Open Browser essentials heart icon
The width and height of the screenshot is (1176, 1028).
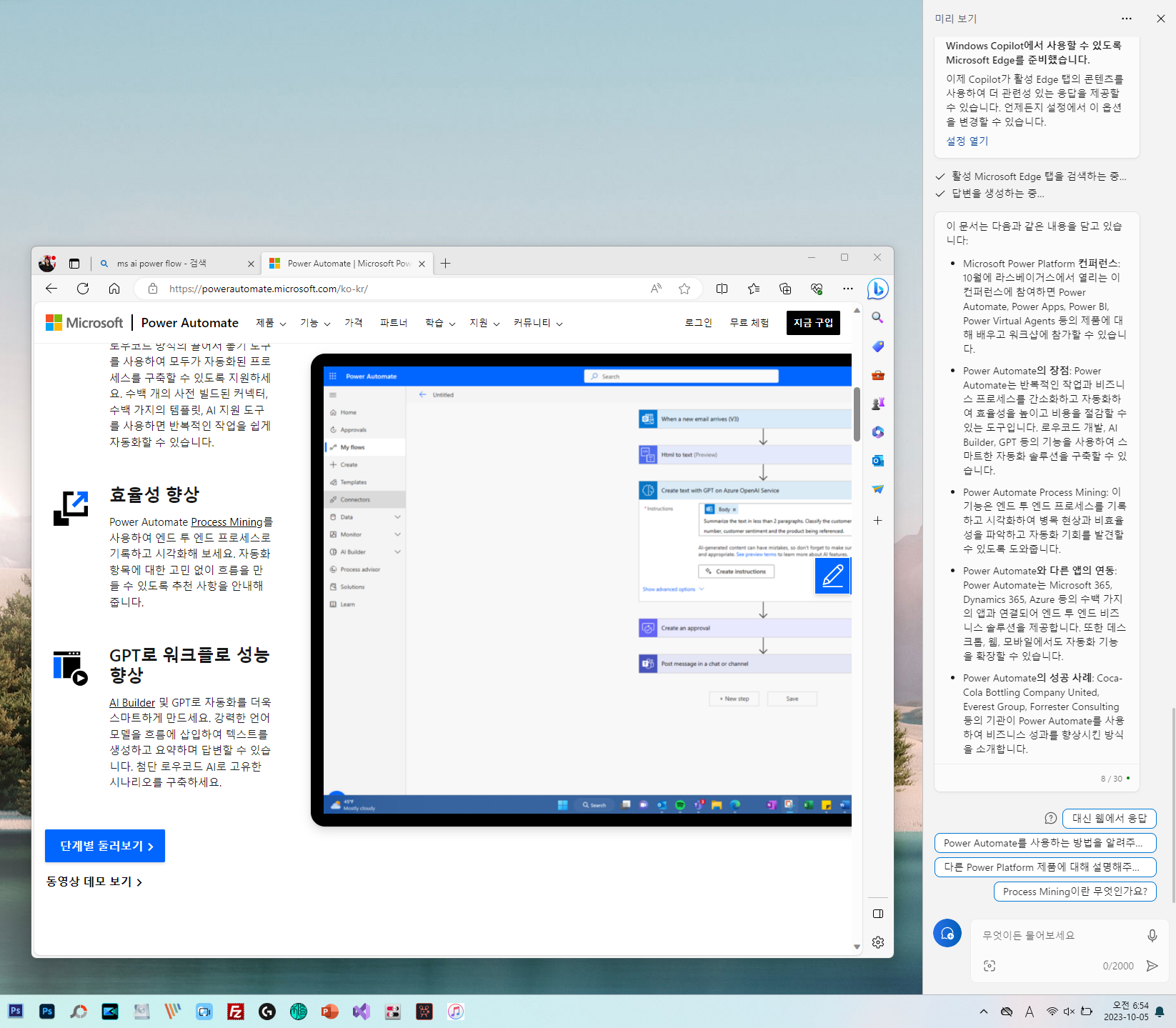click(817, 289)
